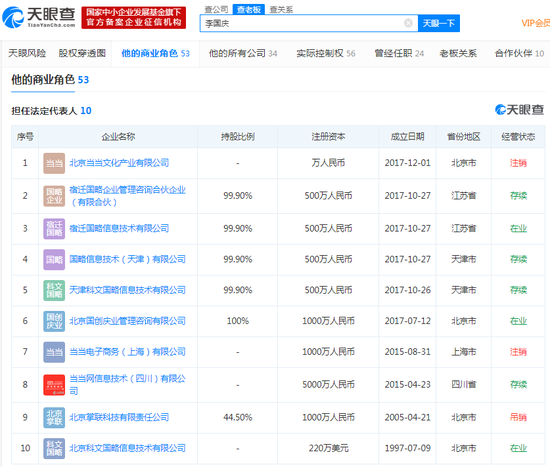Open the 曾经任职 24 tab
Viewport: 550px width, 467px height.
coord(399,53)
